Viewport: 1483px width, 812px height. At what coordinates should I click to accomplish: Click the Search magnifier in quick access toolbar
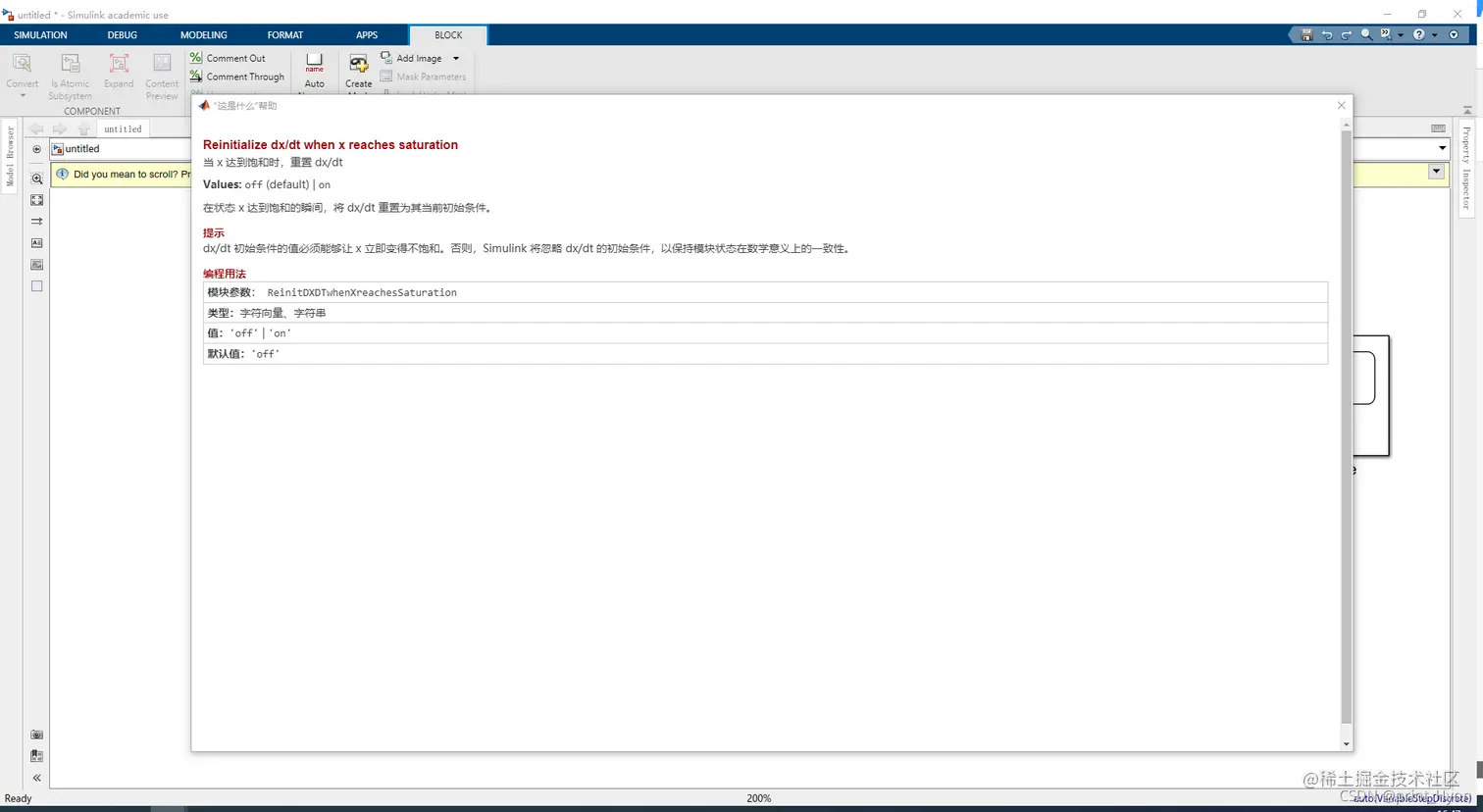point(1366,34)
